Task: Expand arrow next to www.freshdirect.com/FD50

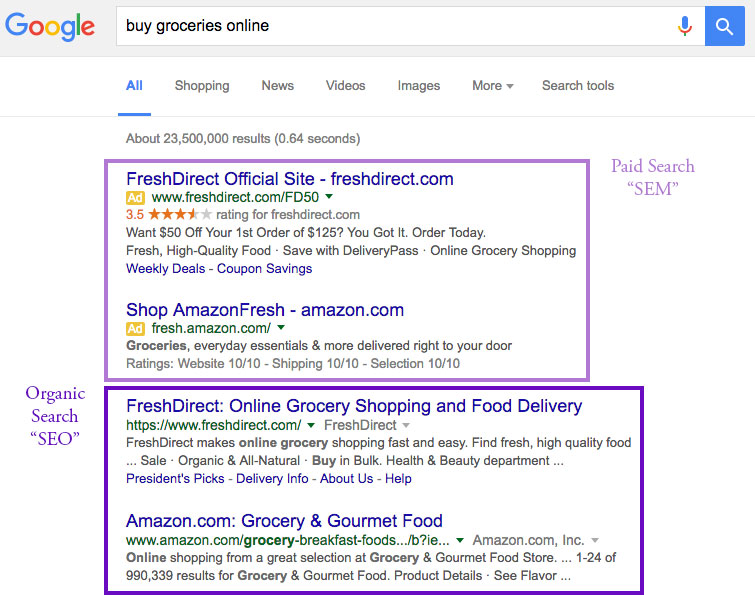Action: (329, 196)
